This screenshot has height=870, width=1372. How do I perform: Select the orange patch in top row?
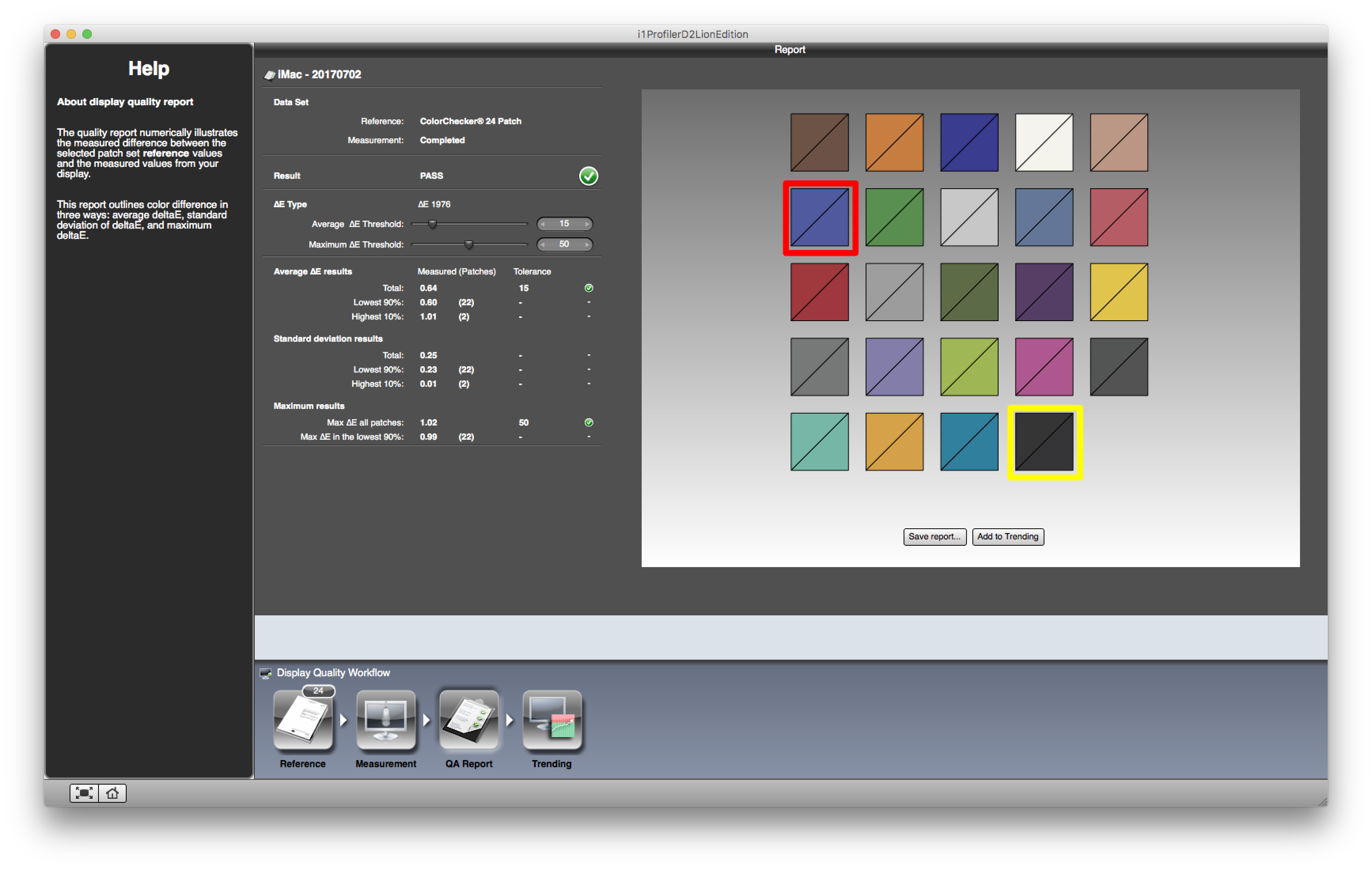(x=894, y=142)
